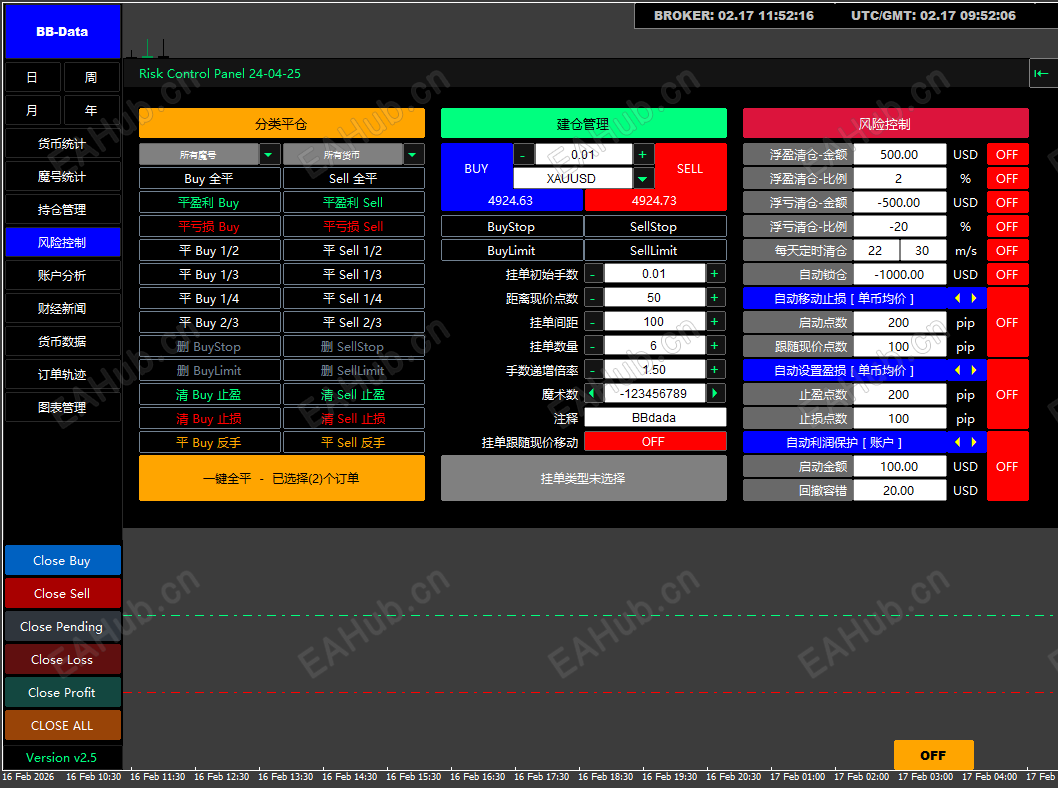Click right yellow arrow on 自动设置盈损 row
Image resolution: width=1058 pixels, height=788 pixels.
click(974, 370)
